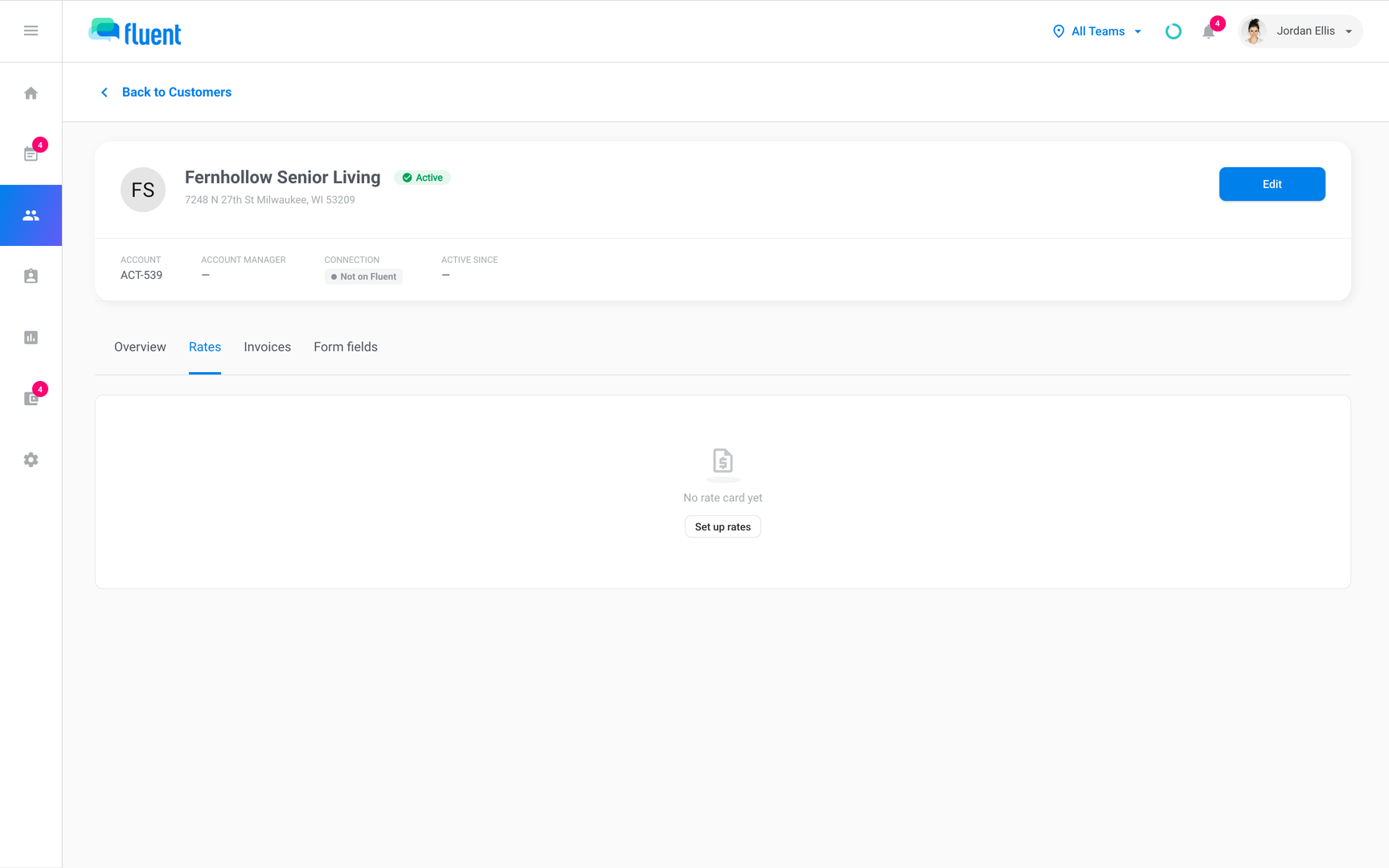Click the Fluent logo
Image resolution: width=1389 pixels, height=868 pixels.
tap(135, 31)
